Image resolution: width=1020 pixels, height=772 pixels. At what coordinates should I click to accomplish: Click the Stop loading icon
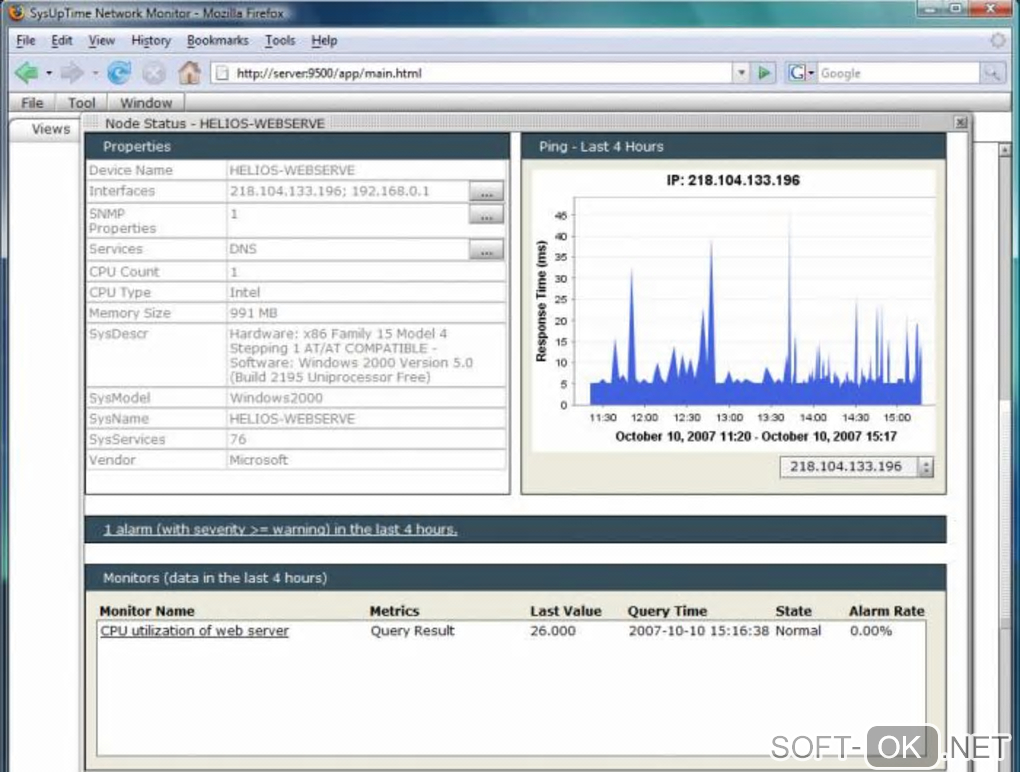pos(153,73)
